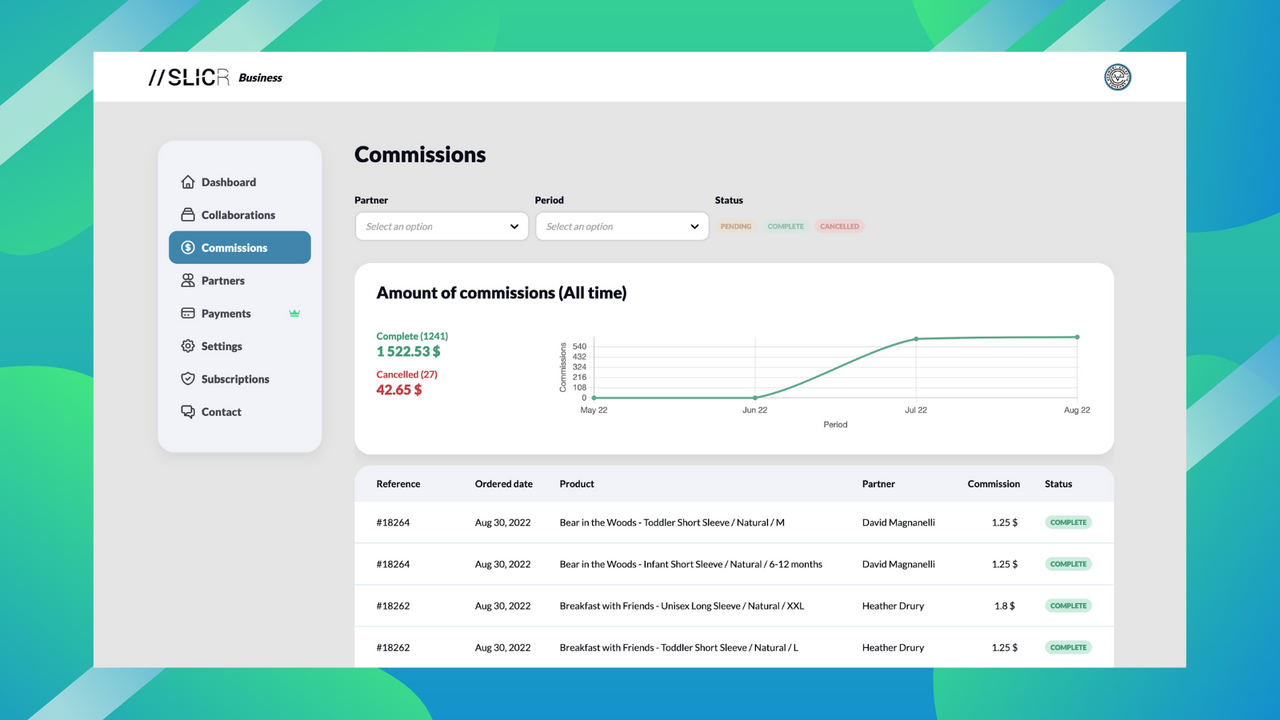Click the Collaborations bag icon
Viewport: 1280px width, 720px height.
188,215
